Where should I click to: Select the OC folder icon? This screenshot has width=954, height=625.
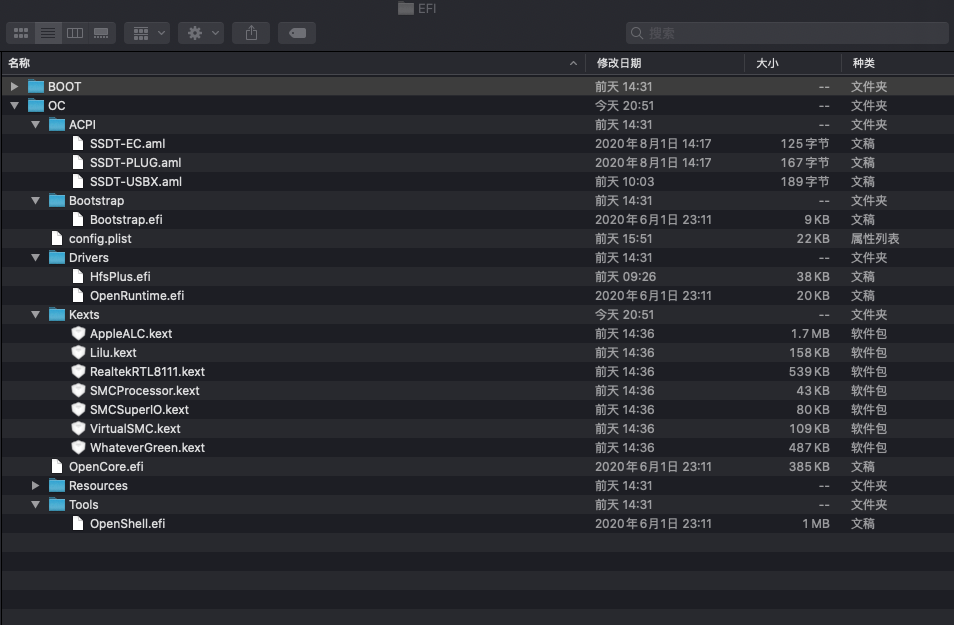[36, 105]
